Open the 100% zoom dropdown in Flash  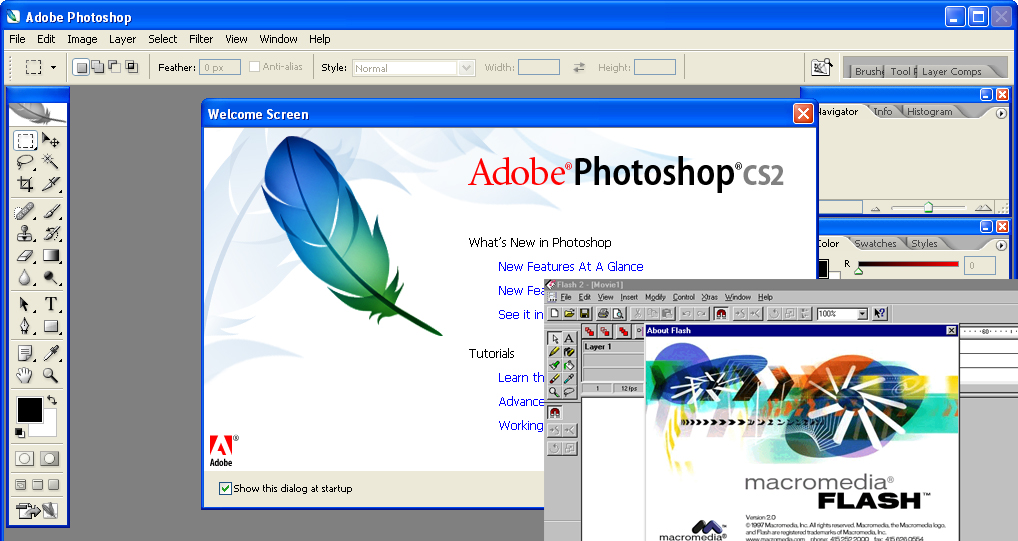(862, 314)
